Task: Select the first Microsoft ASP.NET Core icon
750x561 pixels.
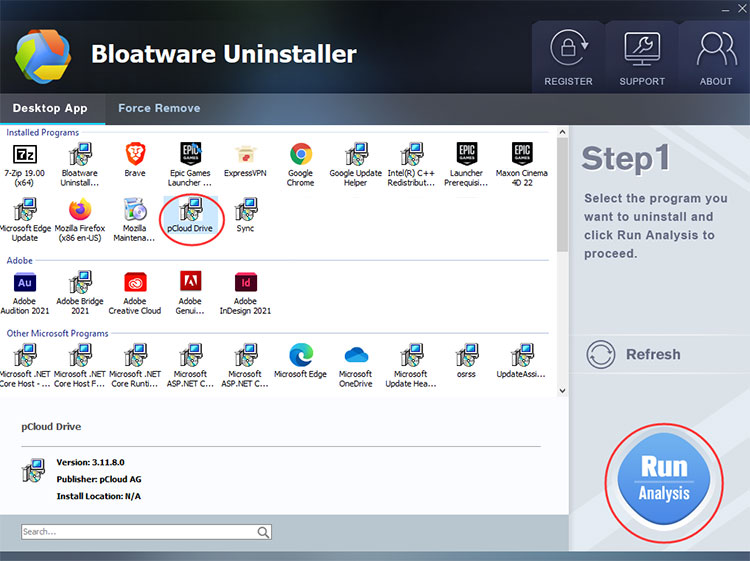Action: (x=190, y=355)
